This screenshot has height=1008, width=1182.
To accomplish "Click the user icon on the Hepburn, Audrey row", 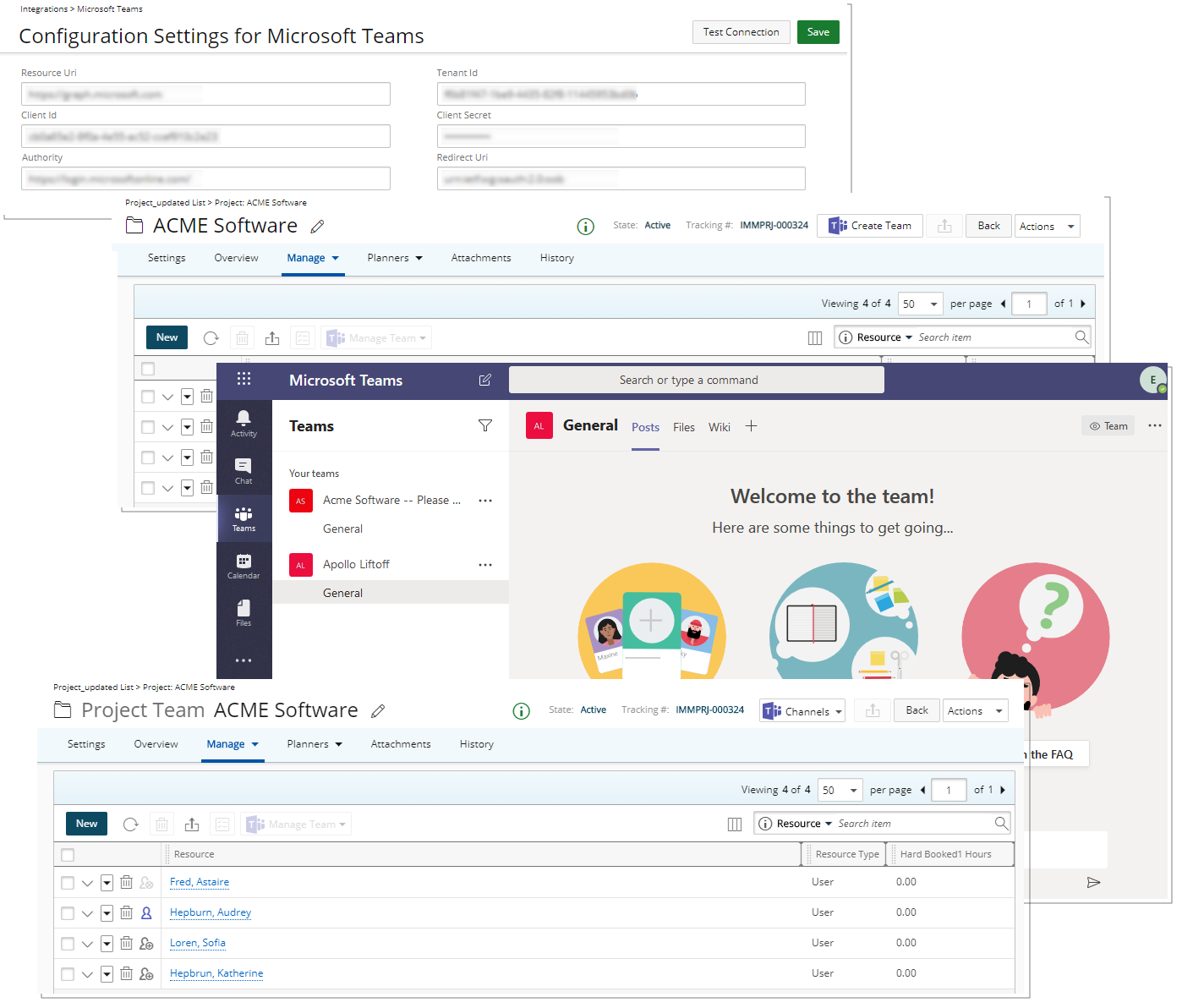I will (x=146, y=912).
